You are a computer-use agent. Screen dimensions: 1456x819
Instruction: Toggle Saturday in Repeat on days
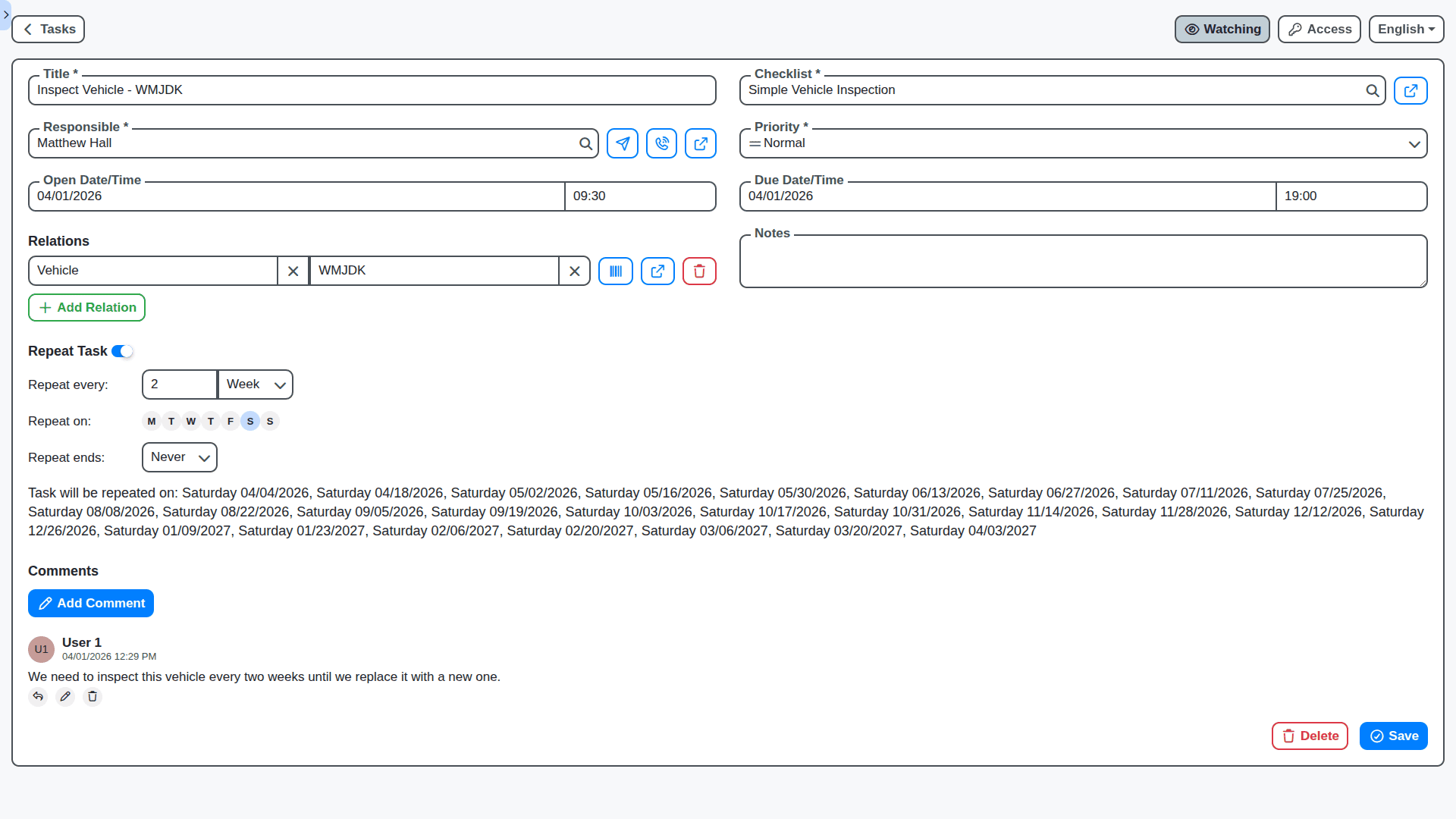(250, 422)
